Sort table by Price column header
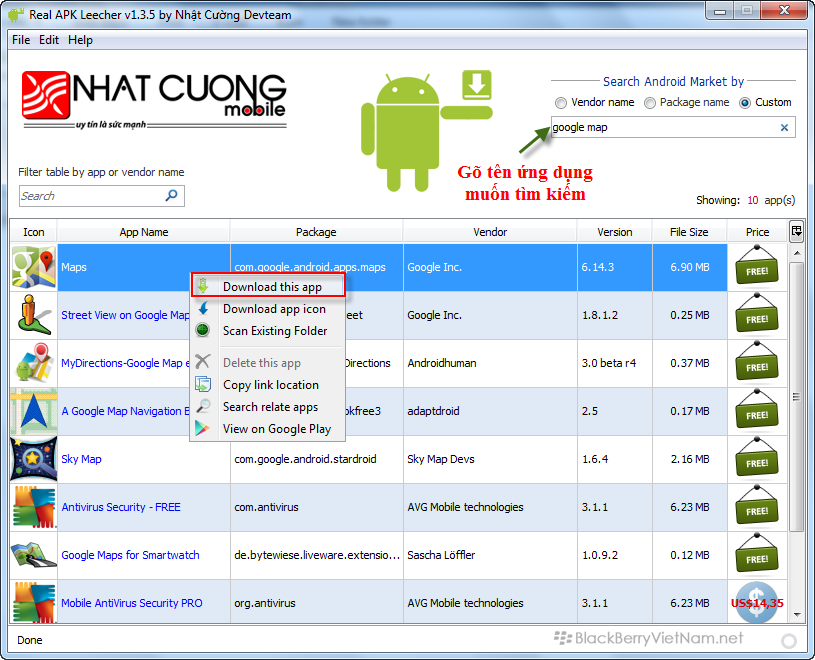This screenshot has height=660, width=815. 757,232
